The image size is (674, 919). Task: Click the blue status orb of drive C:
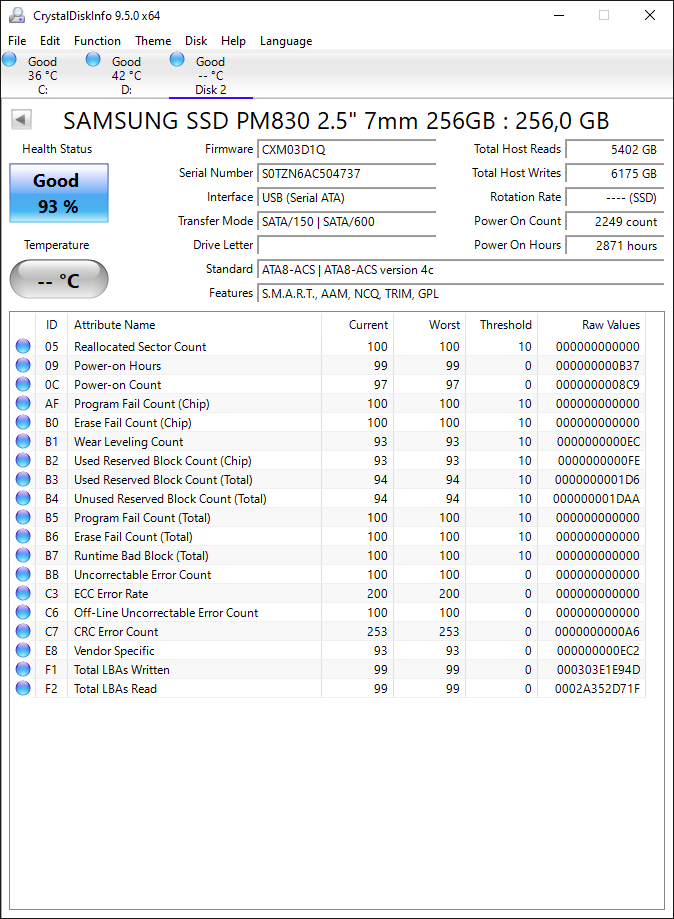click(9, 59)
